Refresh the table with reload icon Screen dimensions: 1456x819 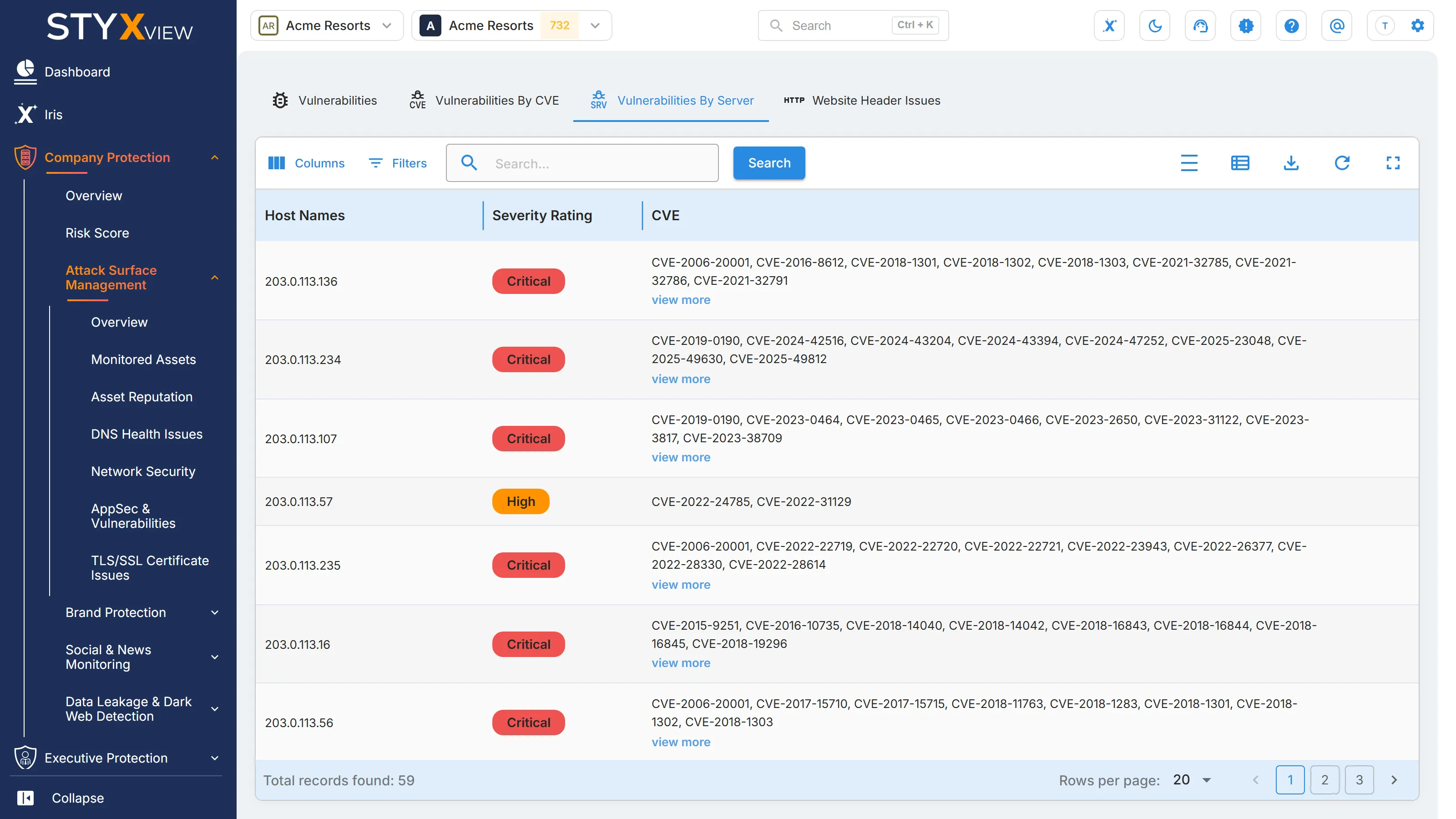point(1342,163)
